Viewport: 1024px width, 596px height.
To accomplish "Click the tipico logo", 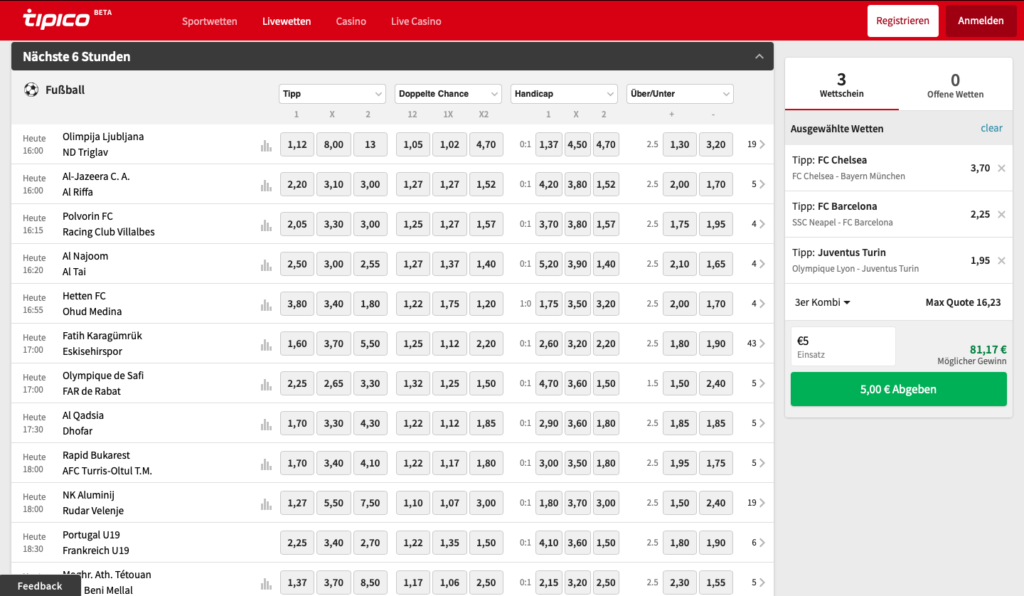I will click(x=56, y=19).
